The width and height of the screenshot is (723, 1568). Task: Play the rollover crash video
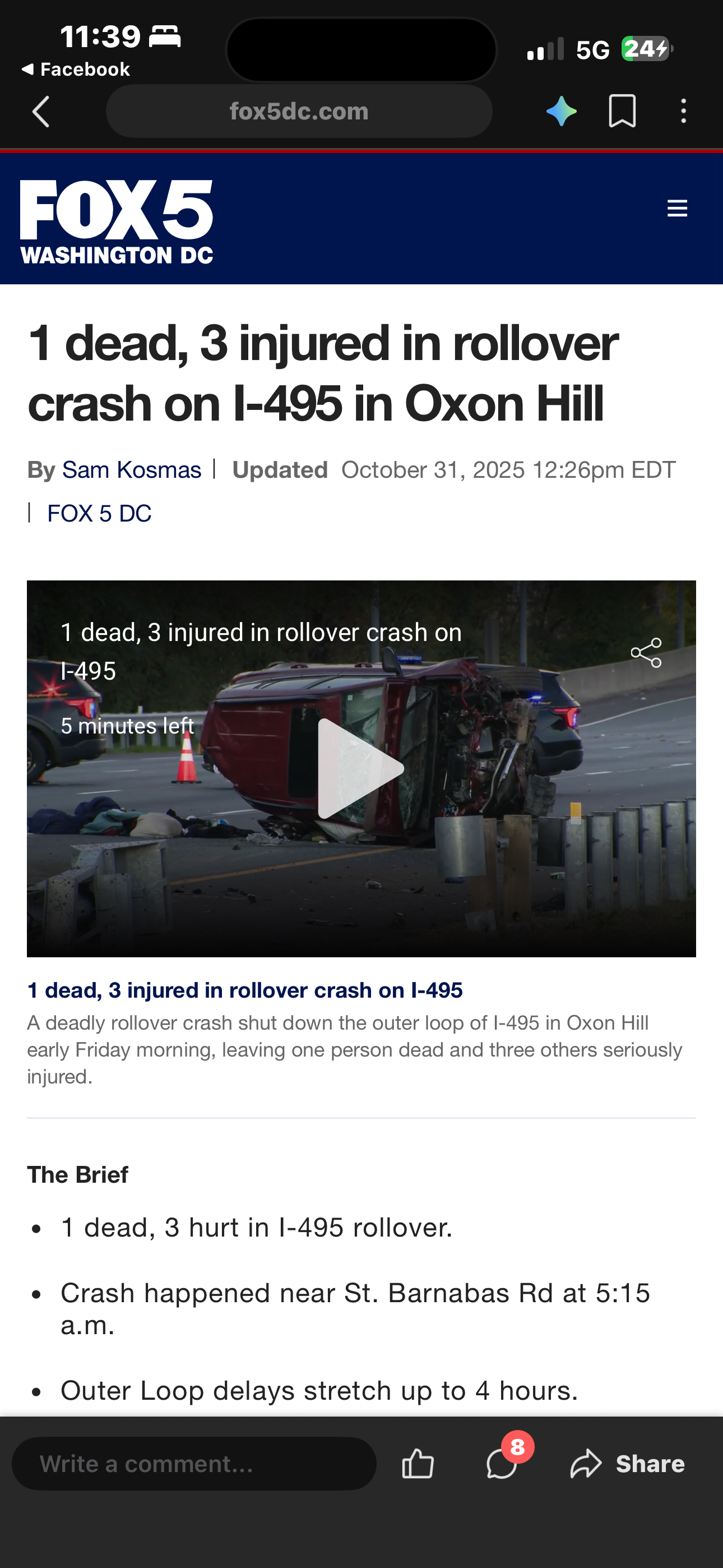pyautogui.click(x=361, y=768)
